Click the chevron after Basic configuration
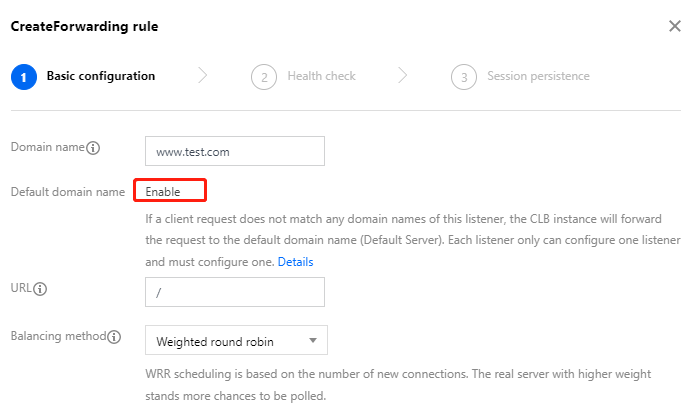Image resolution: width=687 pixels, height=405 pixels. tap(203, 75)
